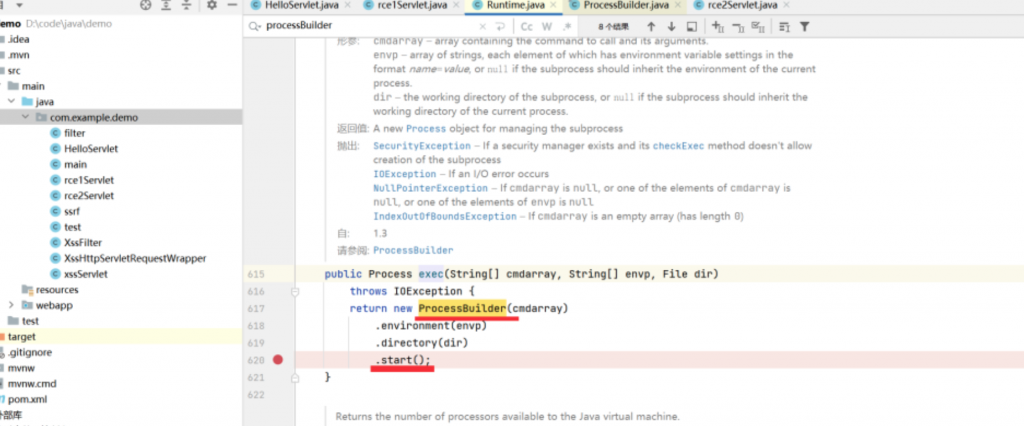1024x426 pixels.
Task: Open project panel settings gear
Action: 212,5
